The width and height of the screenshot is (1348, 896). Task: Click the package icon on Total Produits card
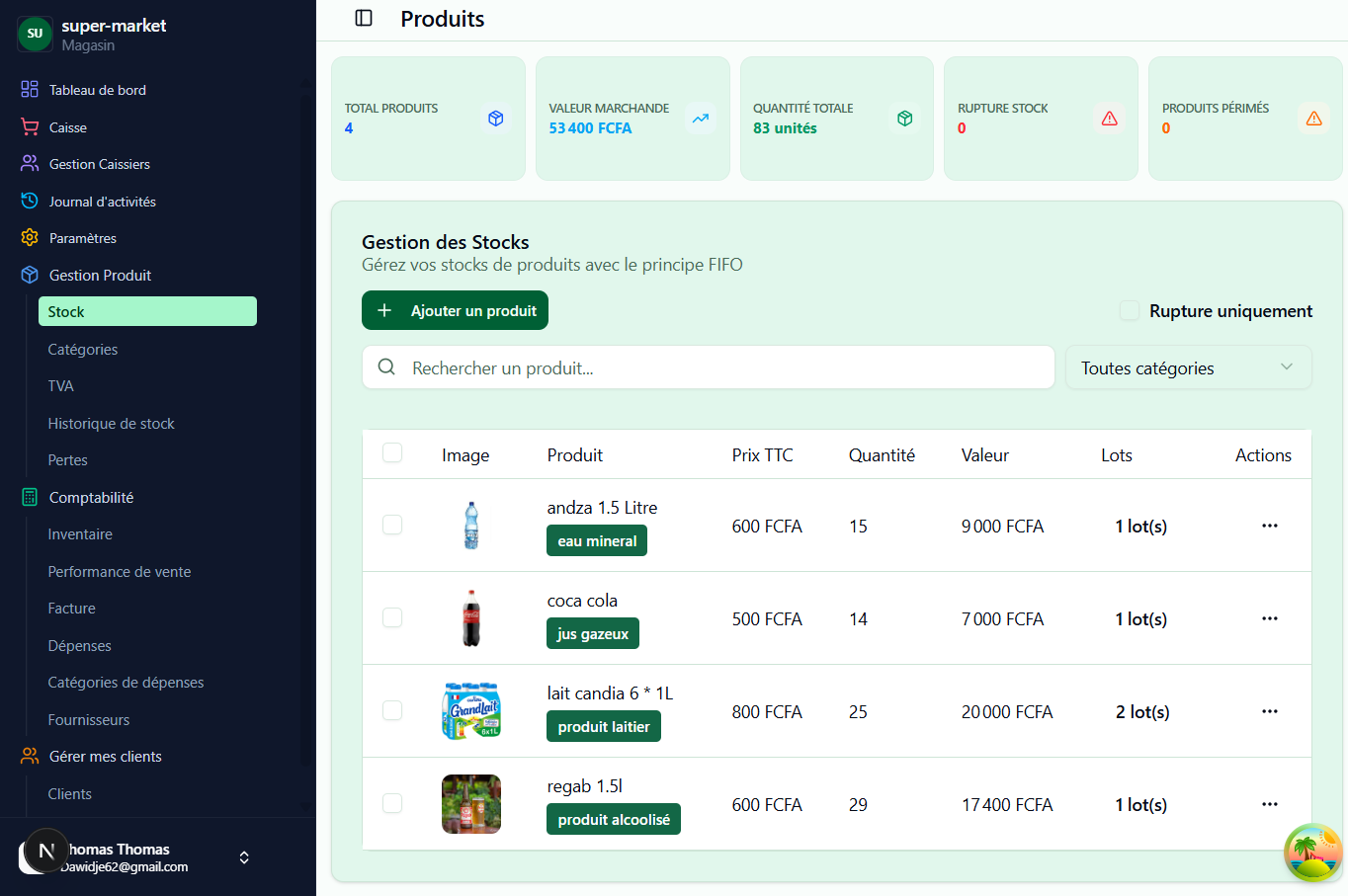pos(495,118)
